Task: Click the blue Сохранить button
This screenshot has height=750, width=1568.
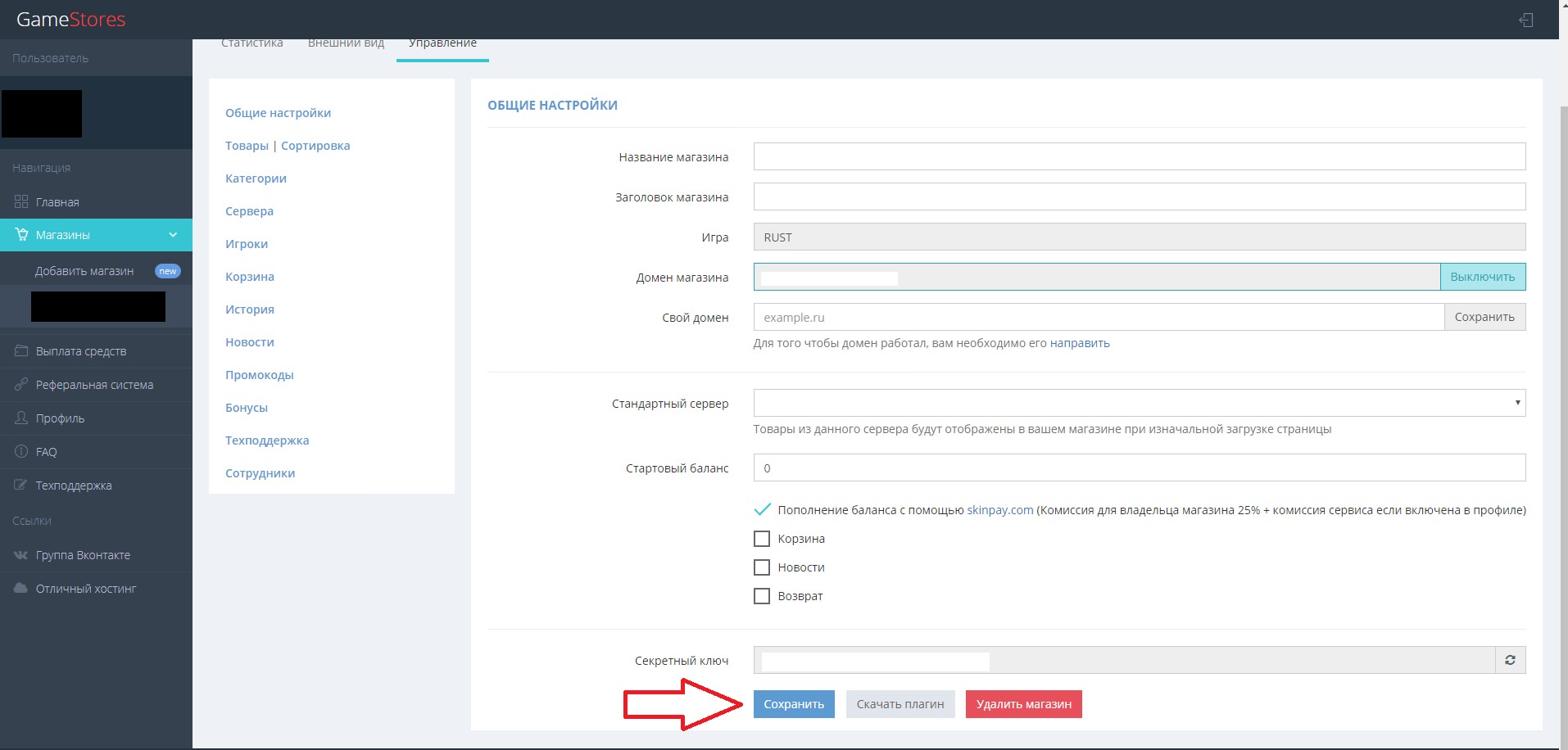Action: tap(794, 704)
